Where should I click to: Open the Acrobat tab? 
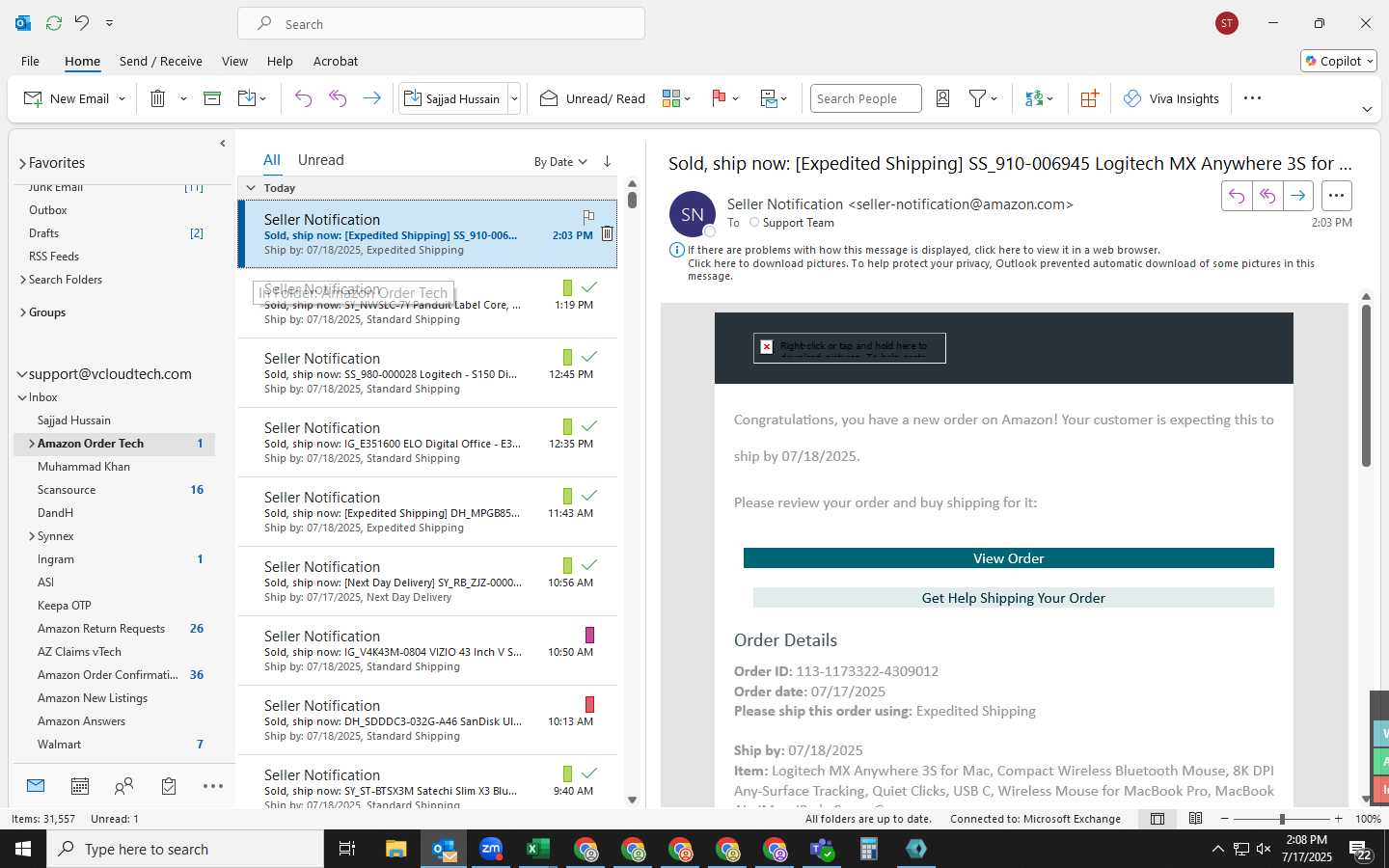336,61
